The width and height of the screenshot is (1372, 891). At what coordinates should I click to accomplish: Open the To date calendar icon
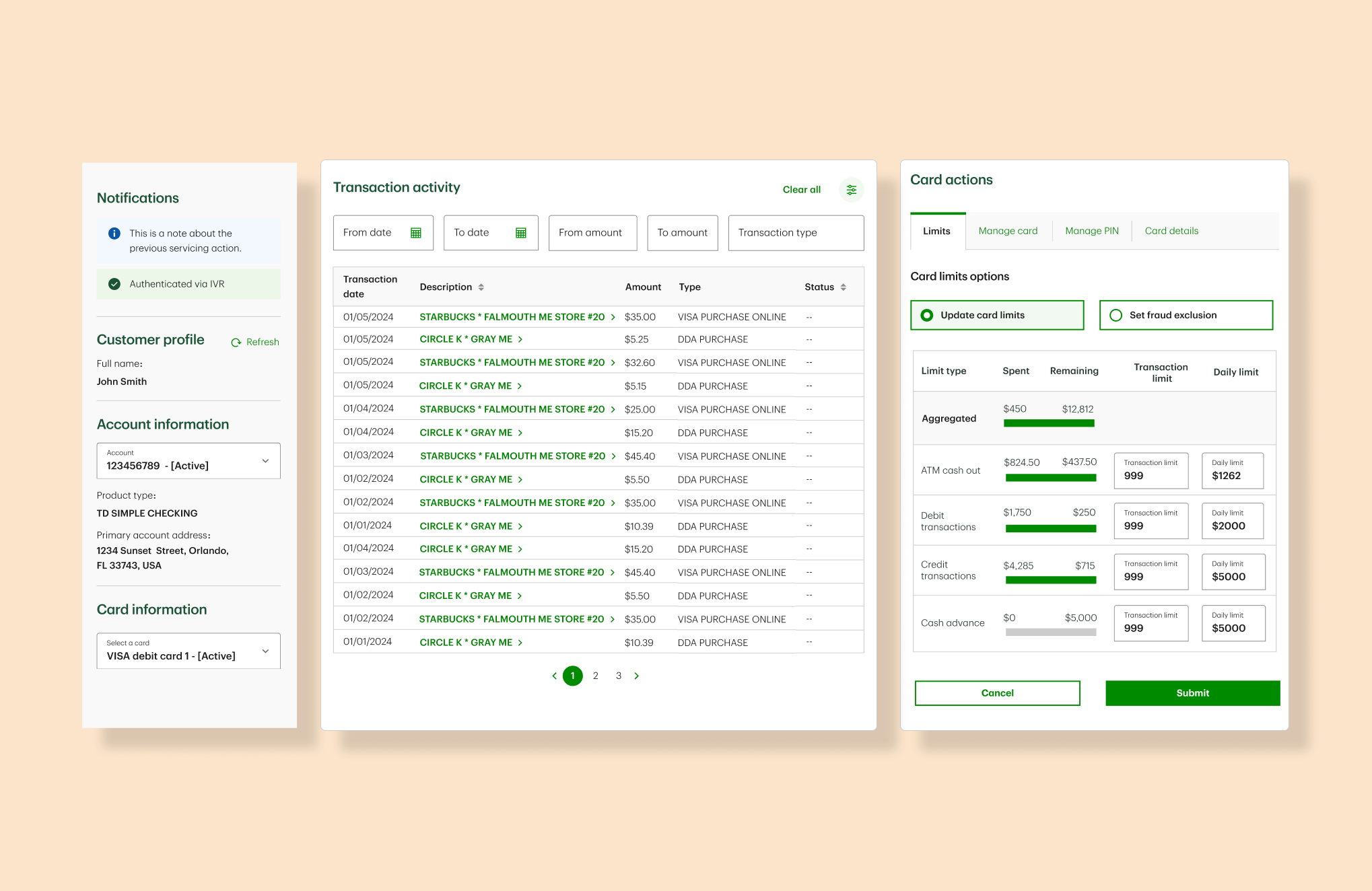(520, 233)
